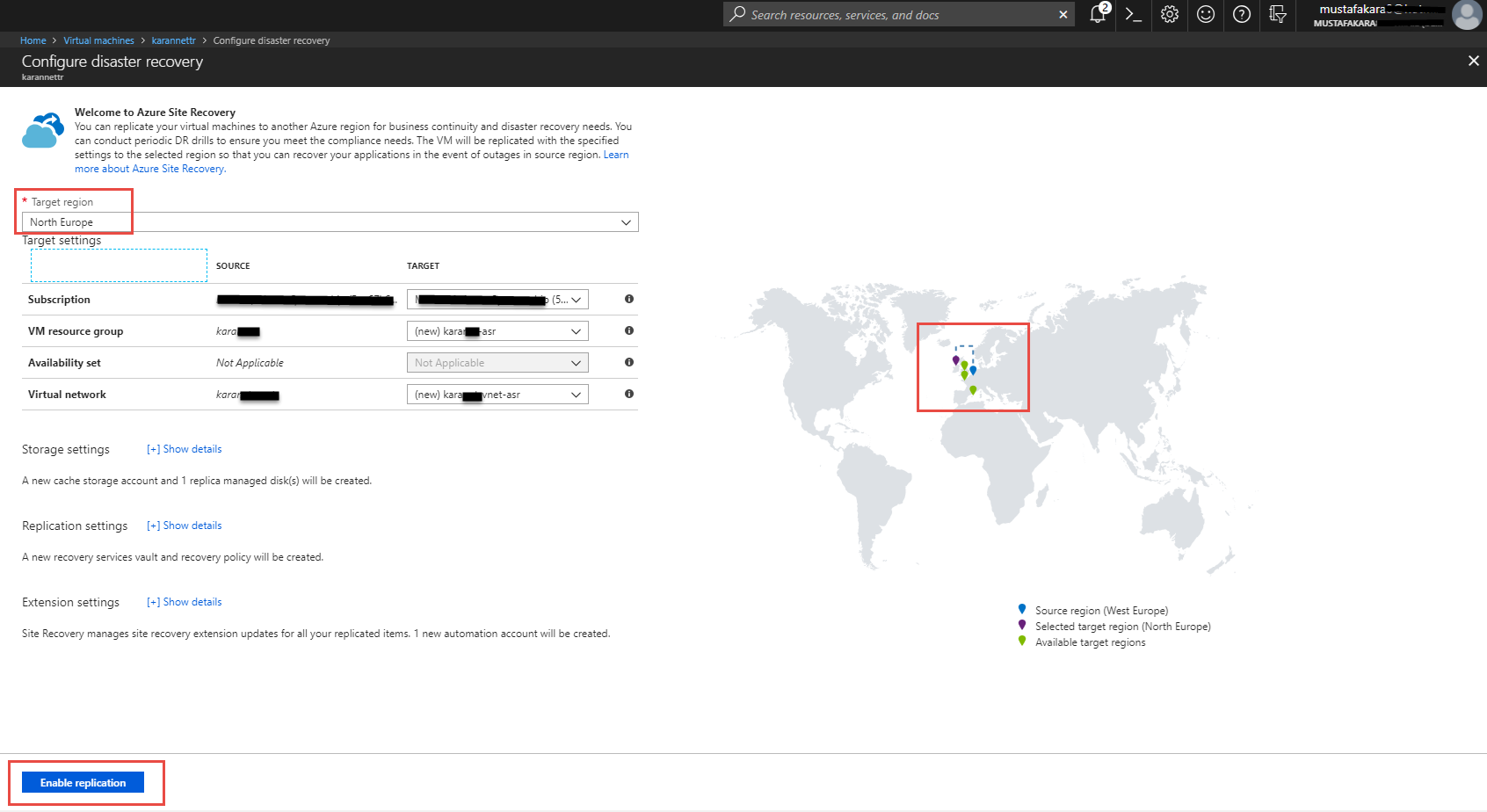Clear the search box with X
The image size is (1487, 812).
pyautogui.click(x=1063, y=15)
